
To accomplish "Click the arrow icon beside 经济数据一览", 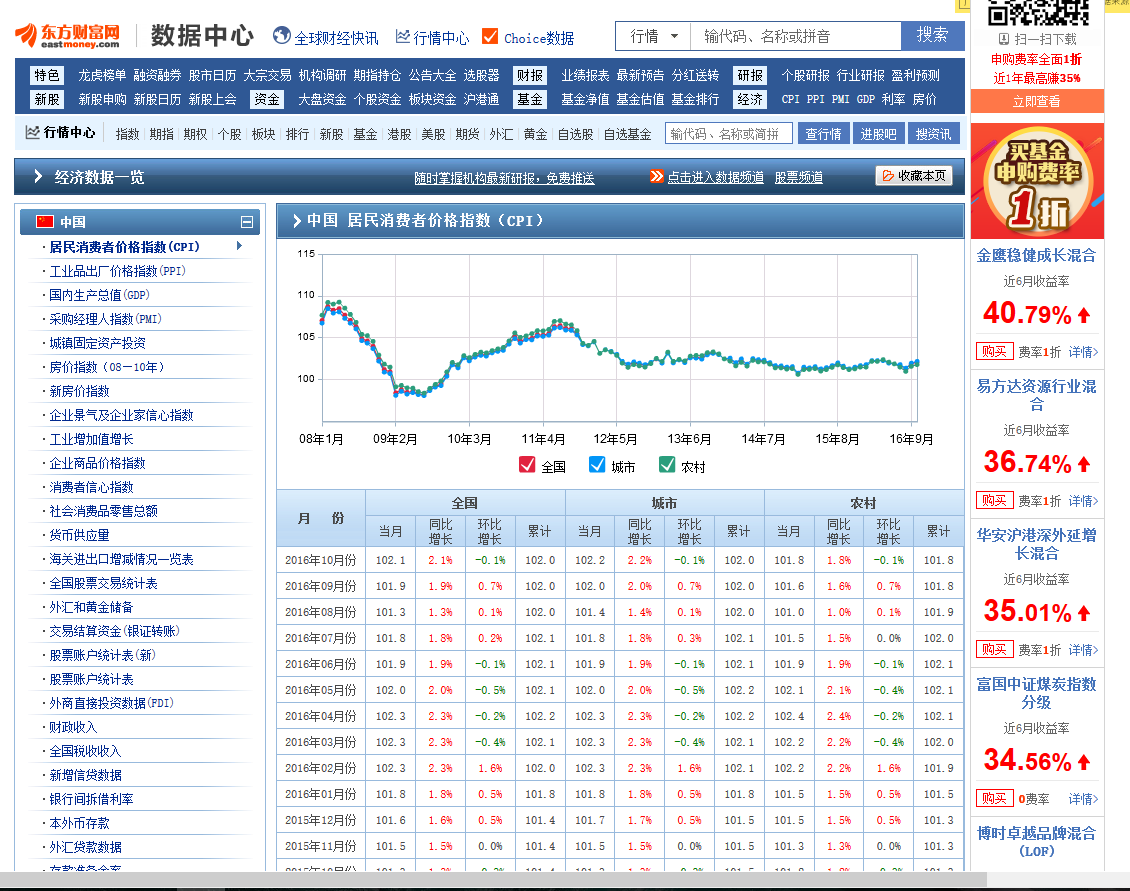I will pos(38,177).
